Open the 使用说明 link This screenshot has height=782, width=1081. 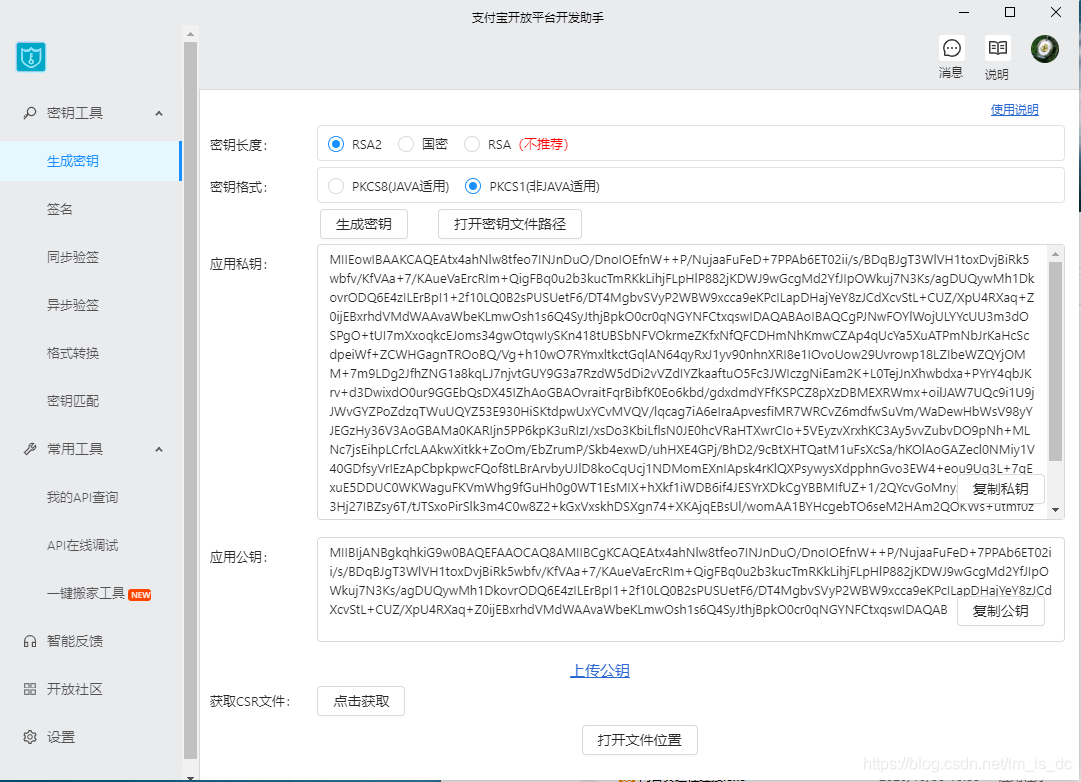[x=1014, y=110]
